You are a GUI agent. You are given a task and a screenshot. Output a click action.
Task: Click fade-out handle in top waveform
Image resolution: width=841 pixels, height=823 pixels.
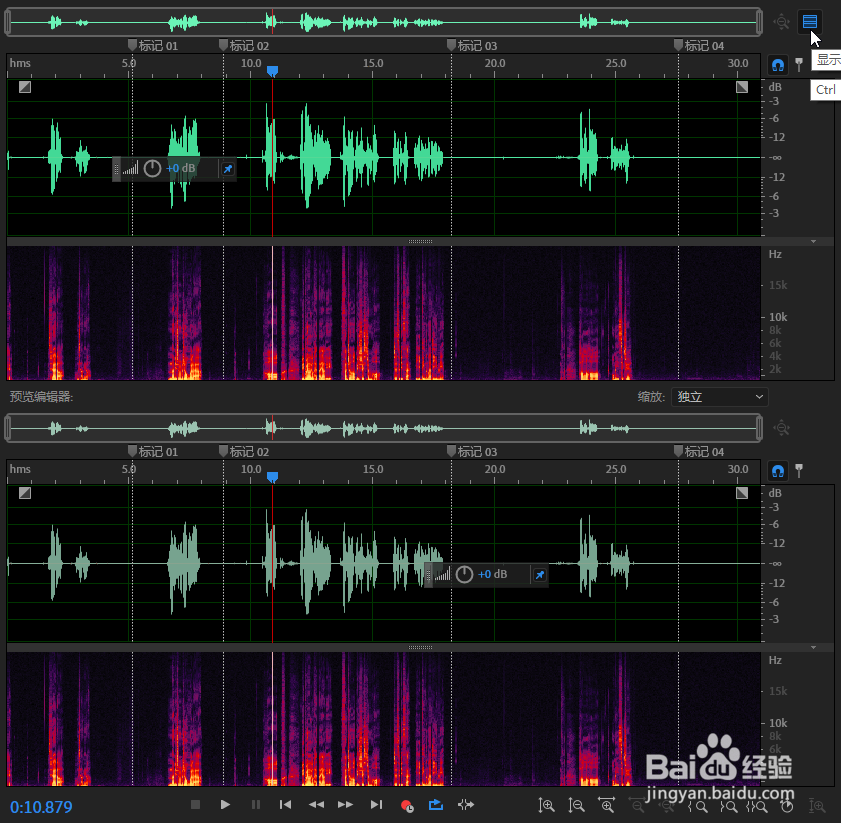[x=742, y=87]
